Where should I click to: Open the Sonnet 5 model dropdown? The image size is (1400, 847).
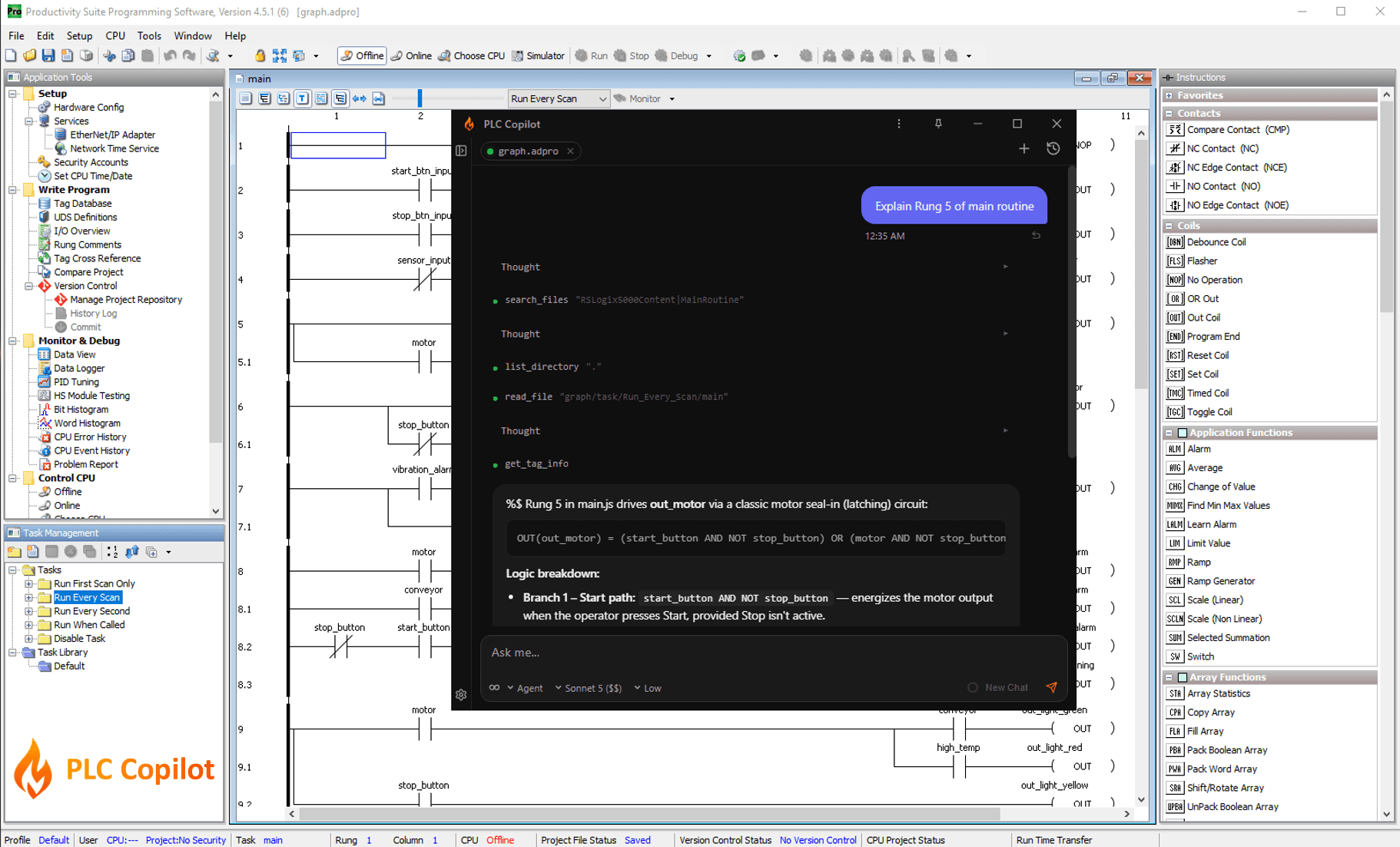(x=589, y=688)
